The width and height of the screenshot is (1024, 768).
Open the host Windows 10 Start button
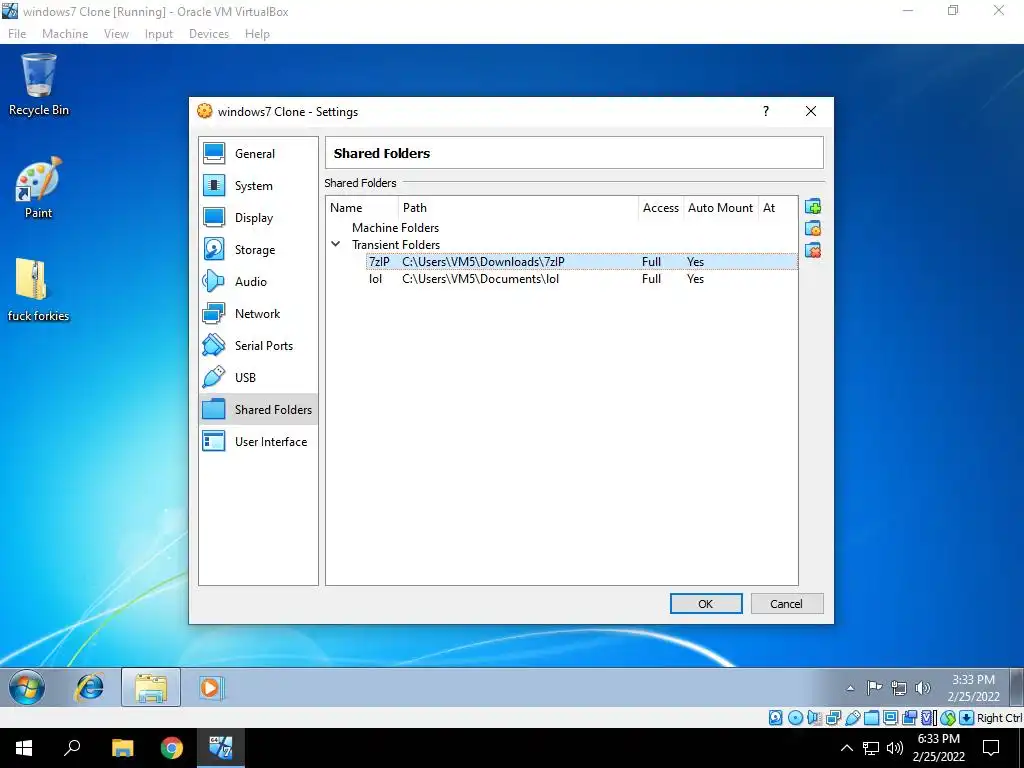pos(24,748)
